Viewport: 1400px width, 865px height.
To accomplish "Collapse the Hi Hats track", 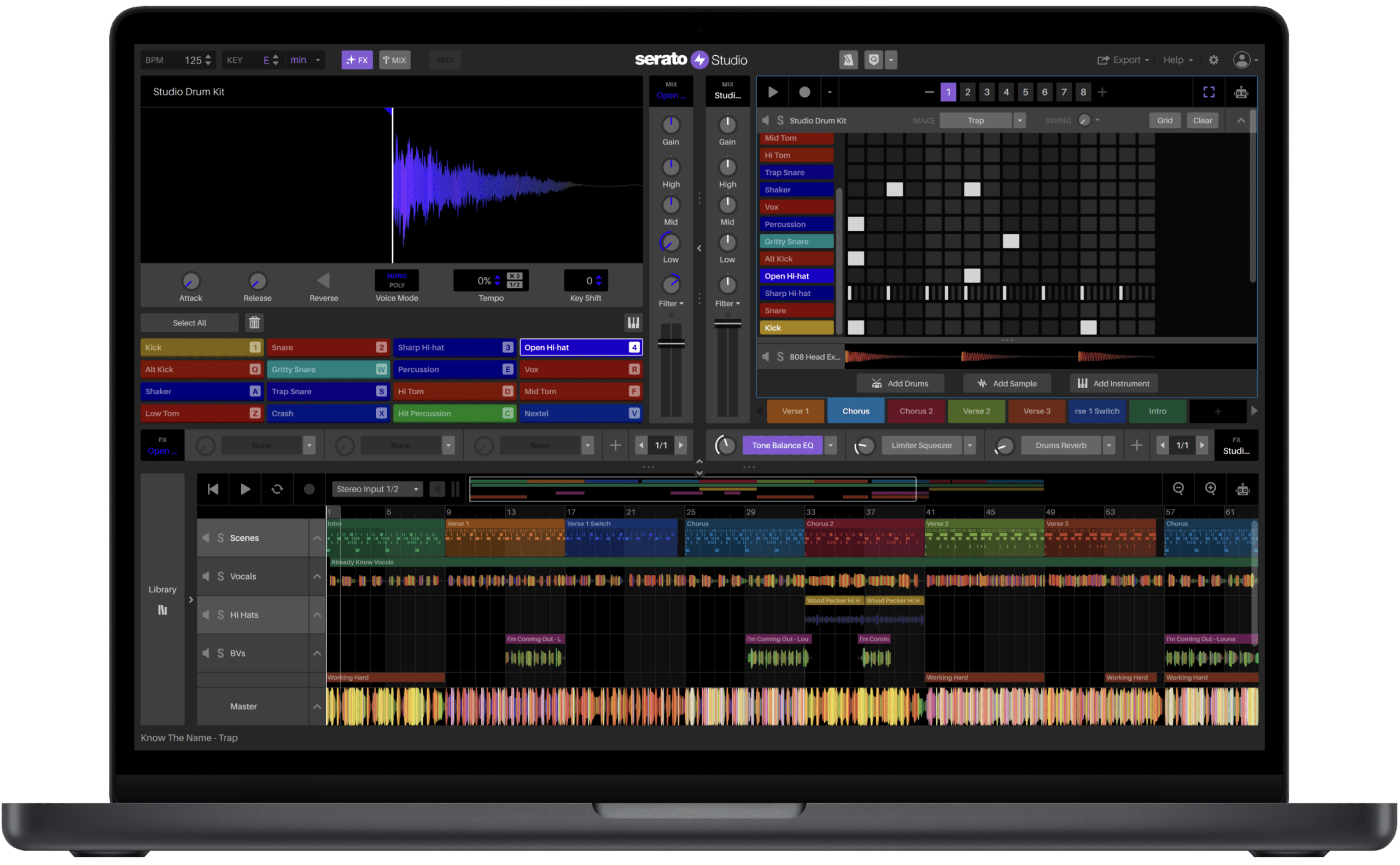I will pyautogui.click(x=318, y=615).
